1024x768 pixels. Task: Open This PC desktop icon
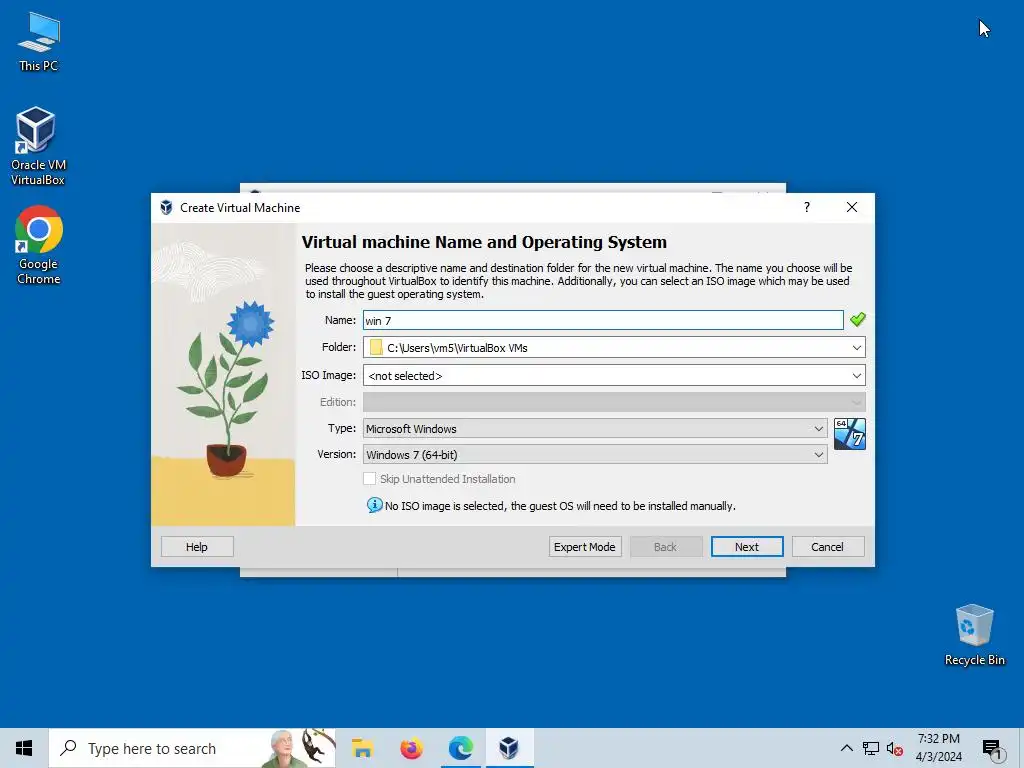[x=39, y=42]
